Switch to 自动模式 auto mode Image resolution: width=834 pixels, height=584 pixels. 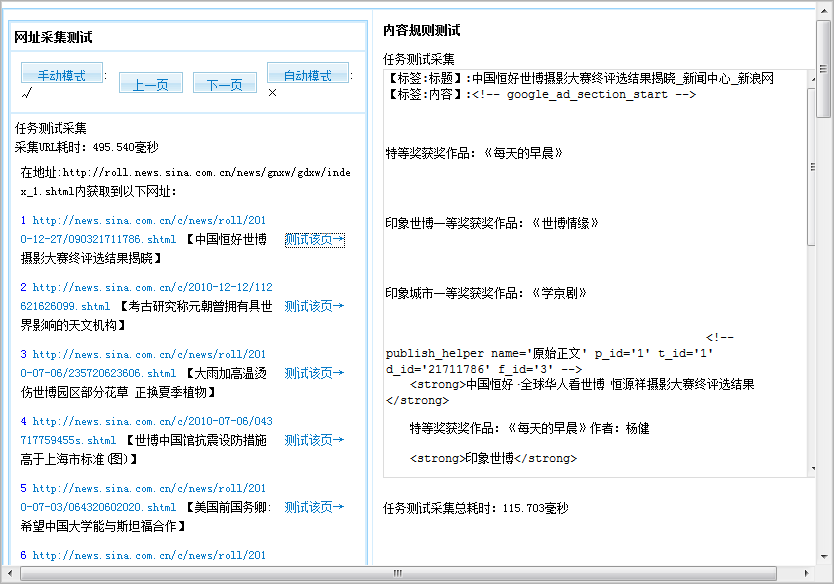[x=308, y=75]
